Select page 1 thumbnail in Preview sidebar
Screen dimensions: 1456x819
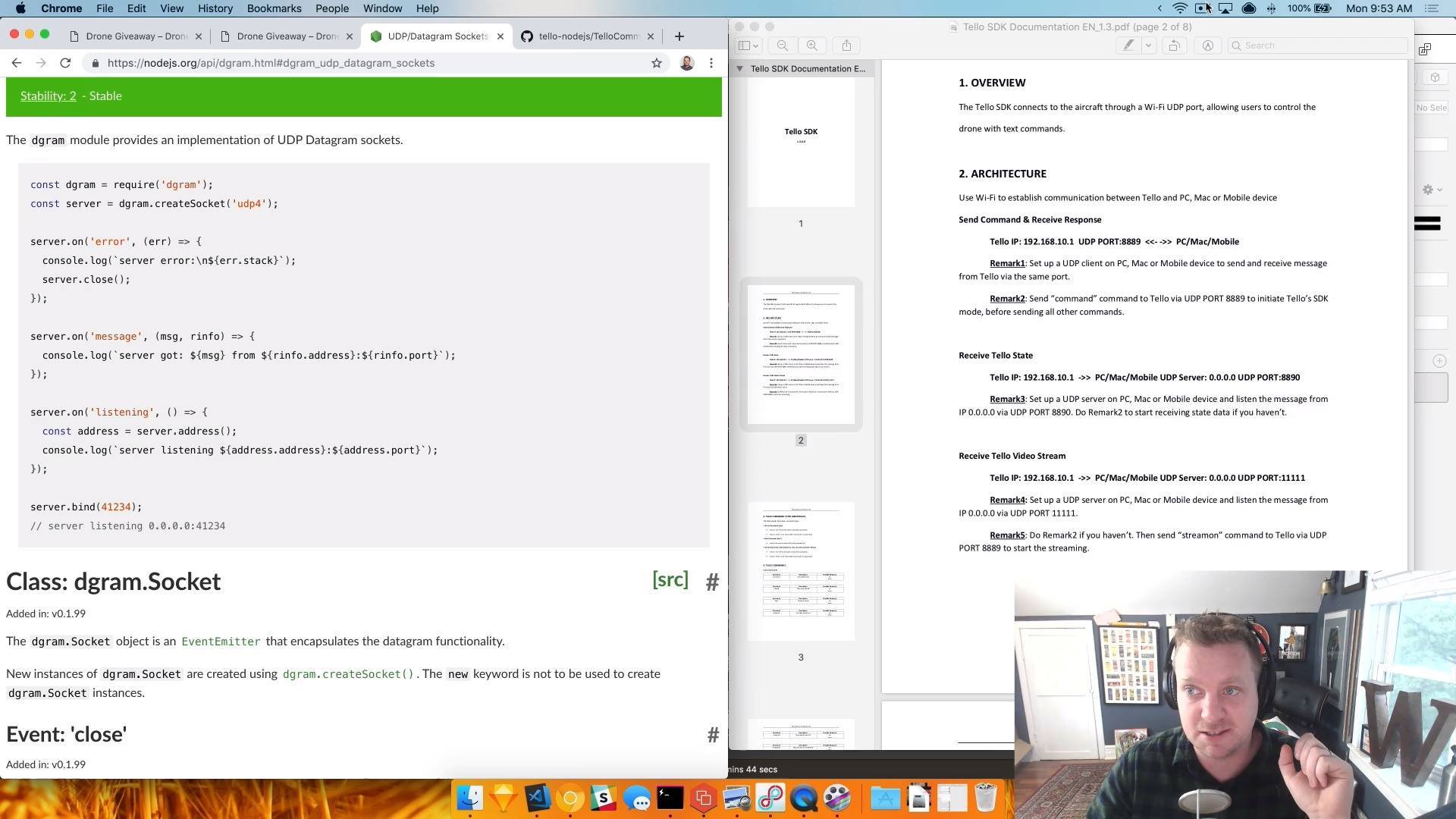pos(801,143)
